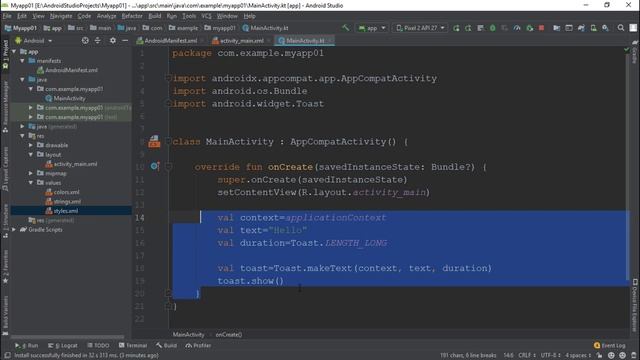Open the Run tool window
640x360 pixels.
27,345
